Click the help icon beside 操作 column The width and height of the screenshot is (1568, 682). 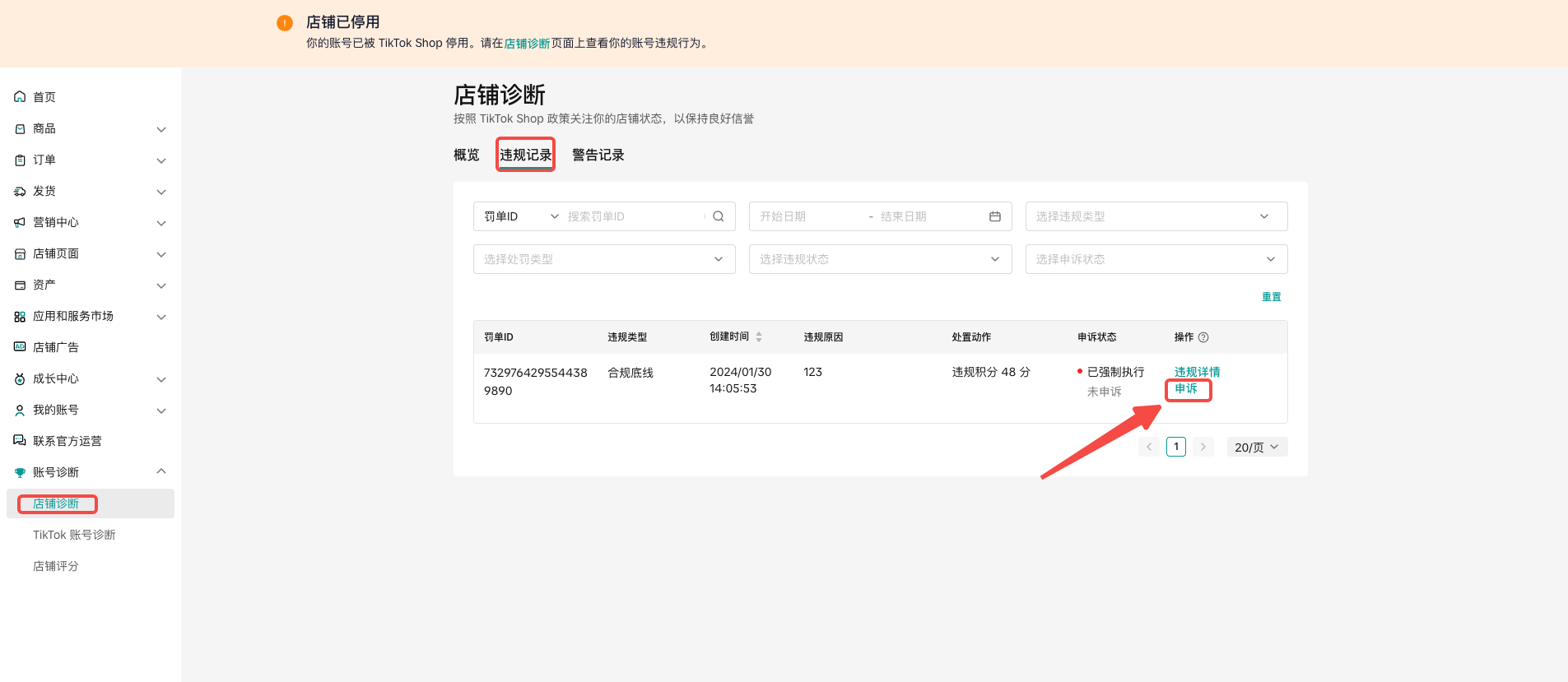coord(1203,337)
